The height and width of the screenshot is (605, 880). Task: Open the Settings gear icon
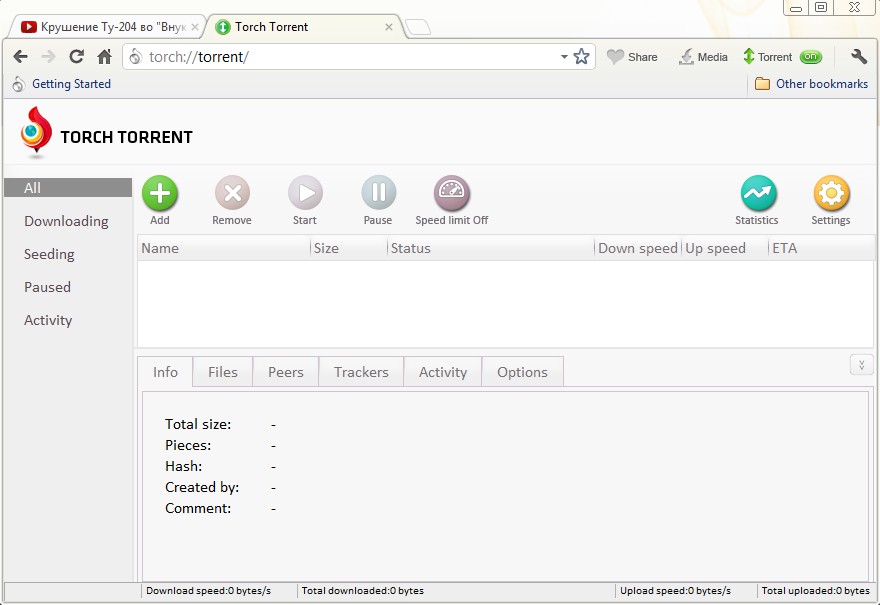coord(831,192)
